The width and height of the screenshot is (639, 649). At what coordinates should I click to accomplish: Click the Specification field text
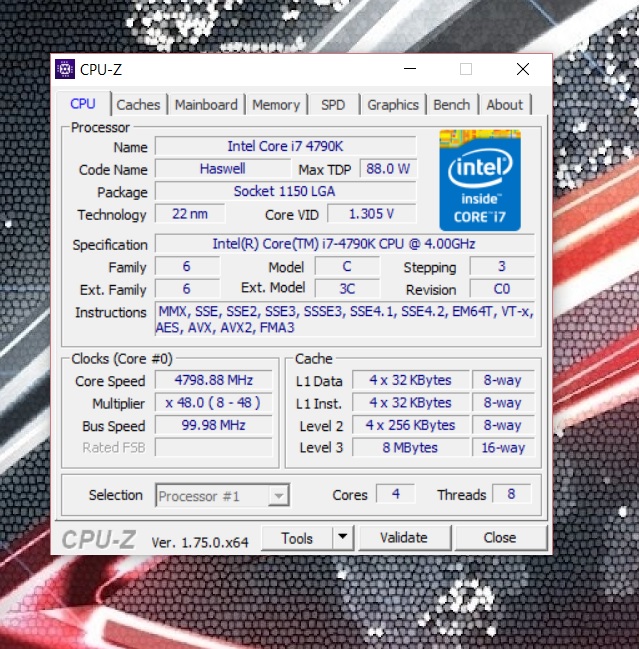pyautogui.click(x=344, y=244)
